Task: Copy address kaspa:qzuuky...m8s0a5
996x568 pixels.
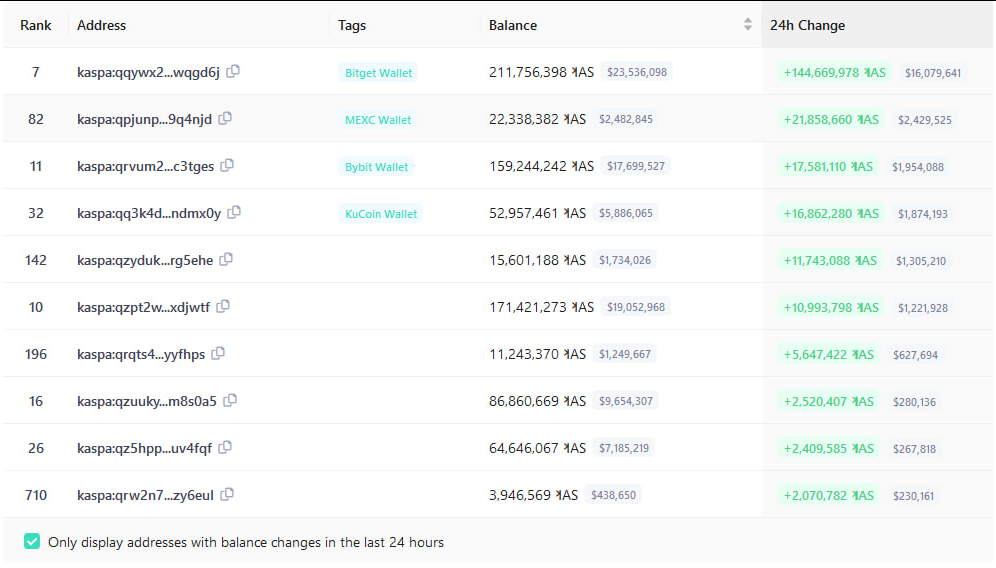Action: pos(230,400)
